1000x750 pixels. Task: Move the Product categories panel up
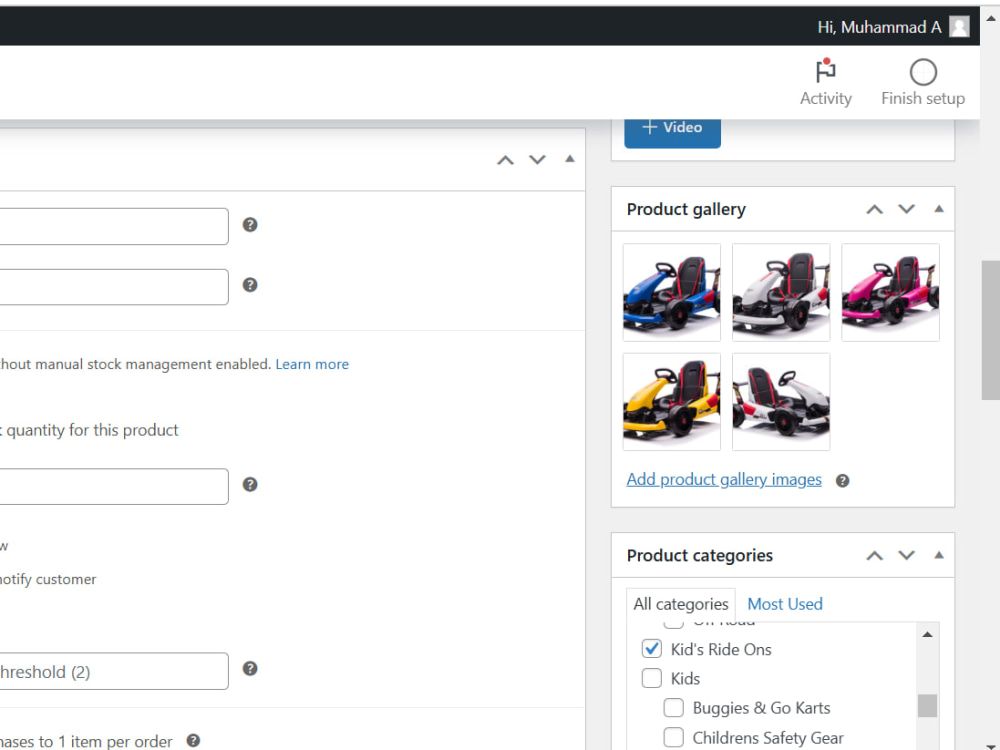[874, 555]
